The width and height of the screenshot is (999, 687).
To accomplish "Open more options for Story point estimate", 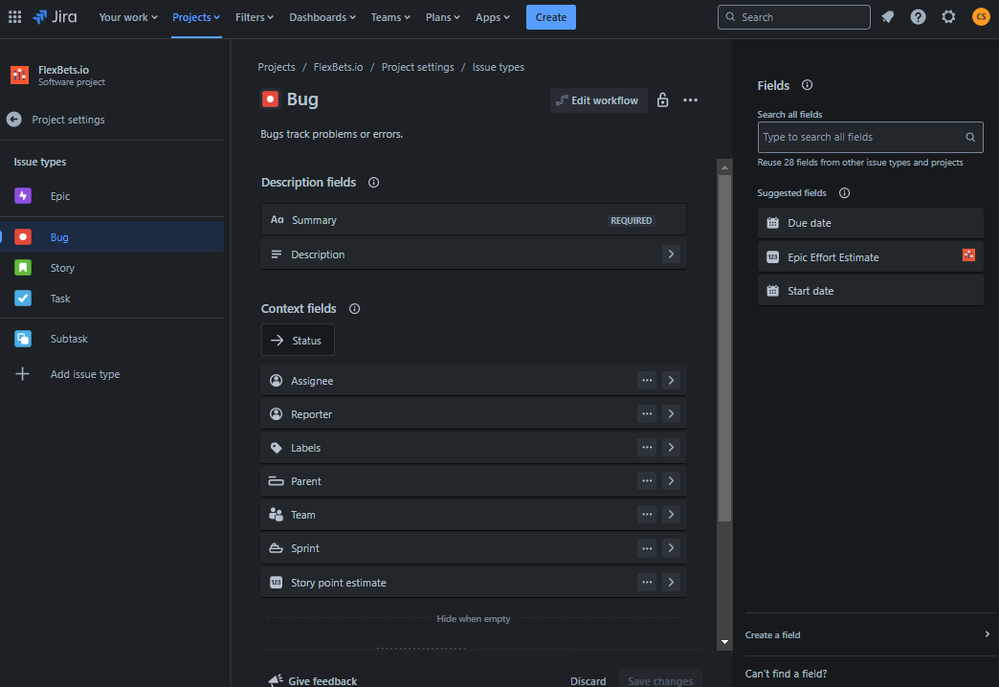I will click(647, 582).
